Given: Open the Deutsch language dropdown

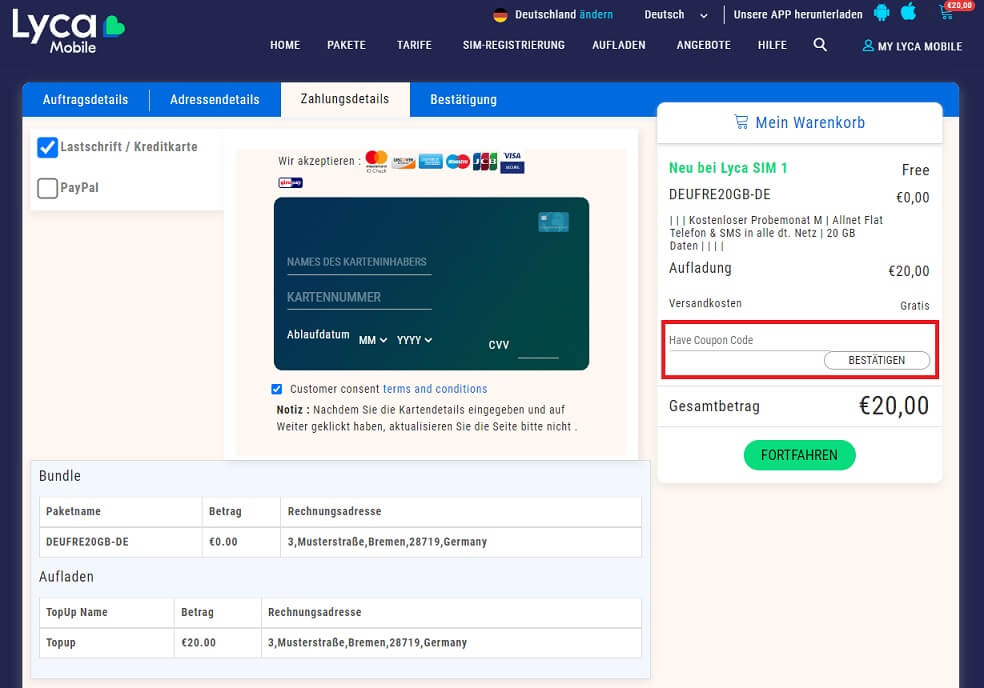Looking at the screenshot, I should point(676,14).
